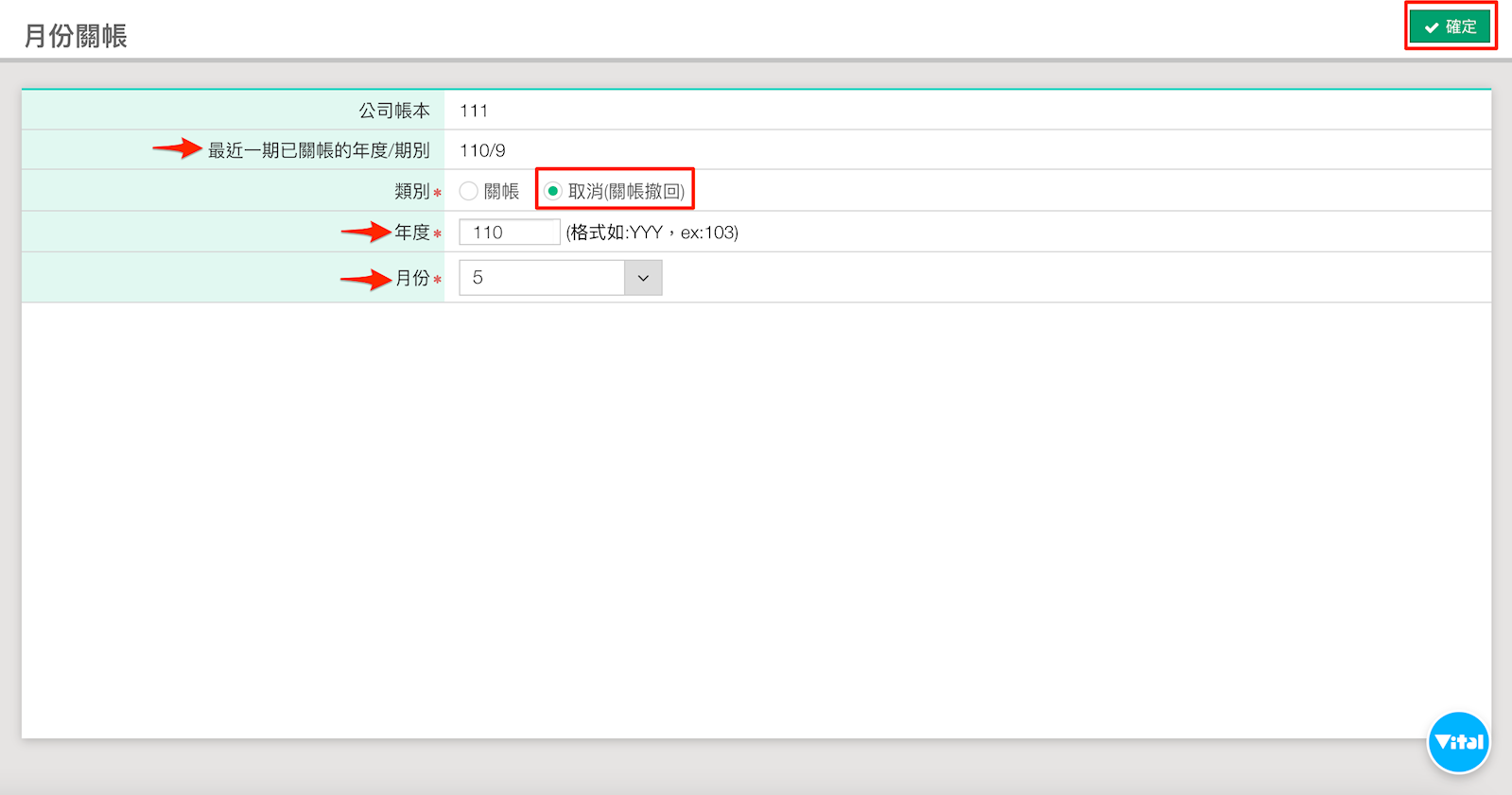Image resolution: width=1512 pixels, height=795 pixels.
Task: Click the chevron arrow of 月份 dropdown
Action: tap(643, 278)
